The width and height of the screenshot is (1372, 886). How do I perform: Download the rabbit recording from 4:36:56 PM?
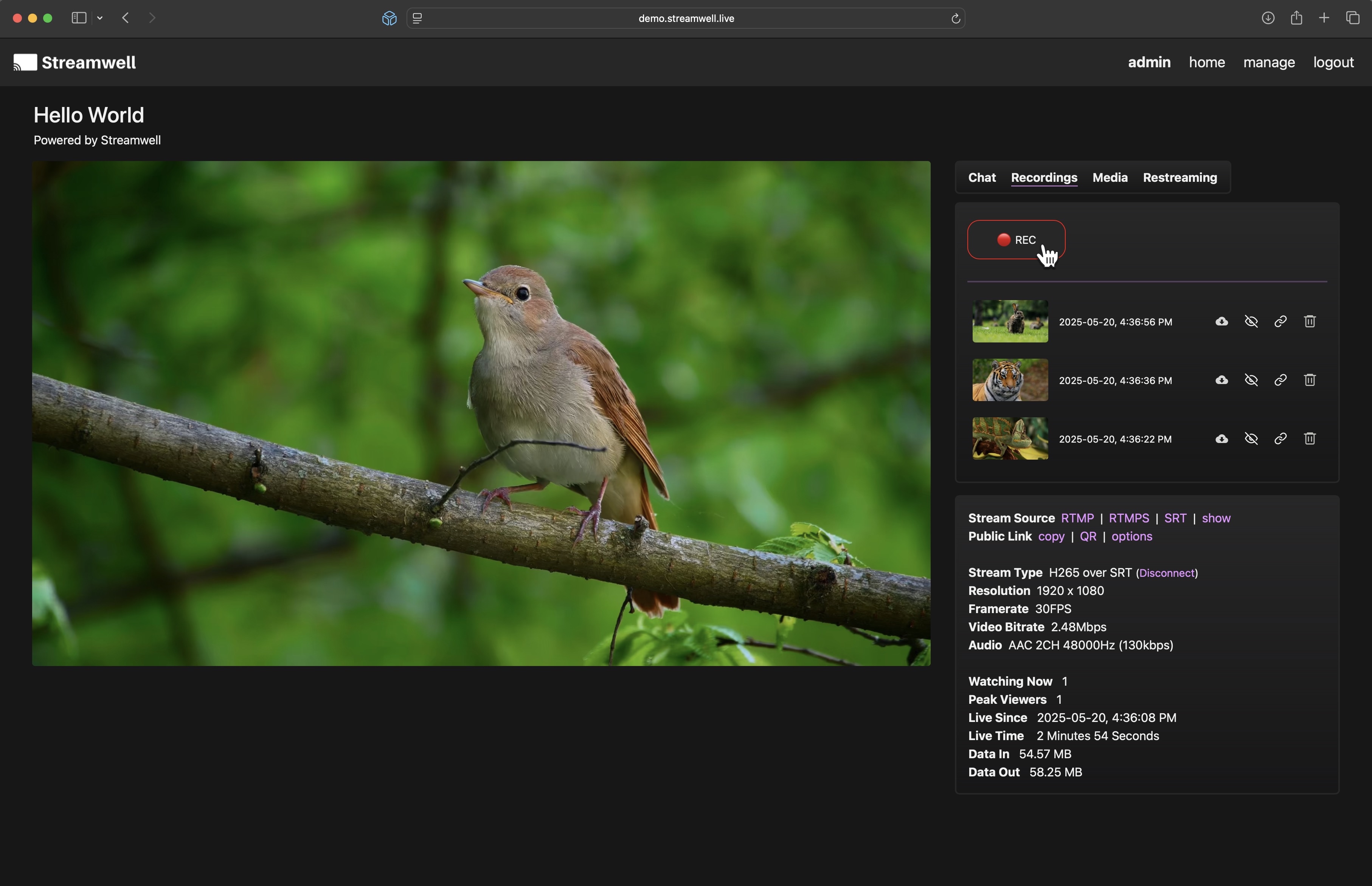tap(1221, 322)
